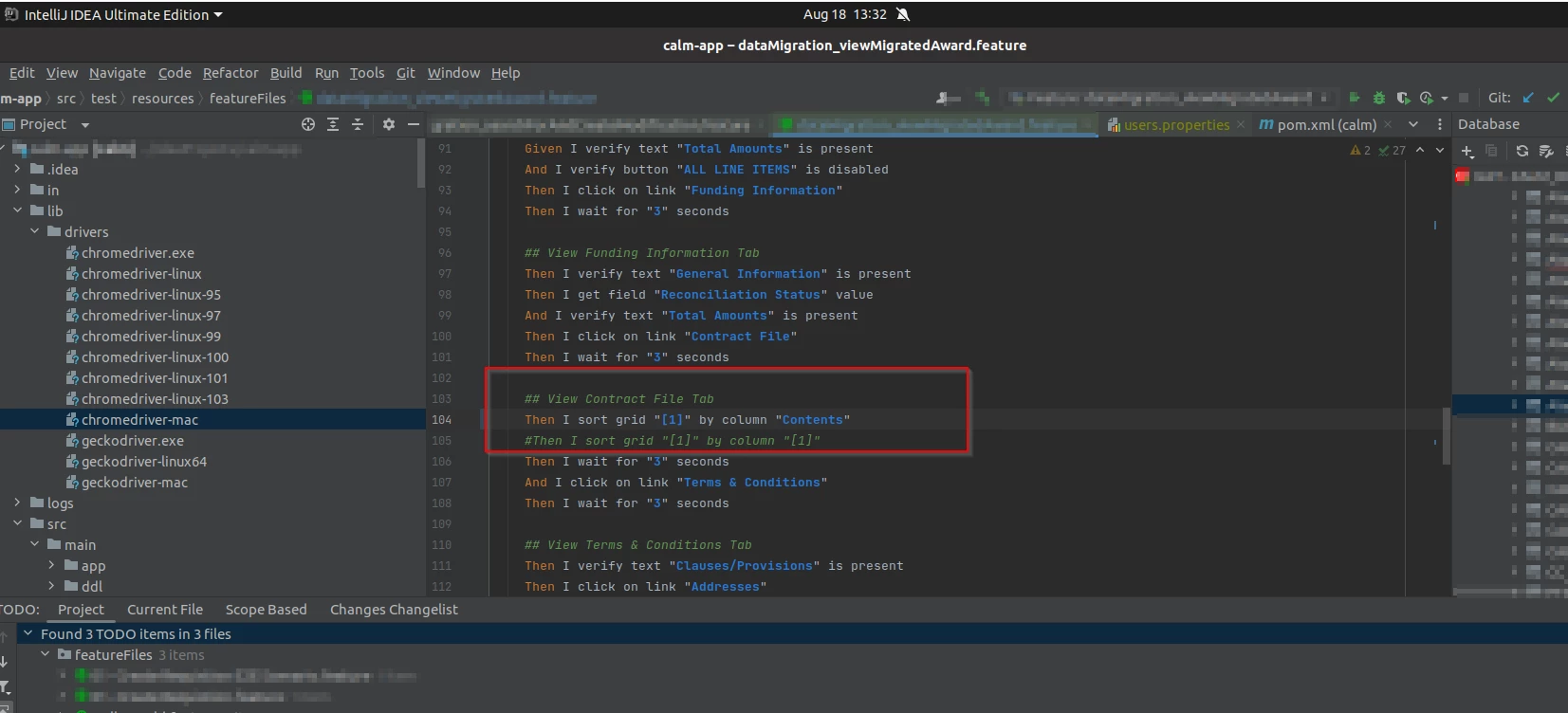Collapse featureFiles node in TODO tree

pos(45,654)
